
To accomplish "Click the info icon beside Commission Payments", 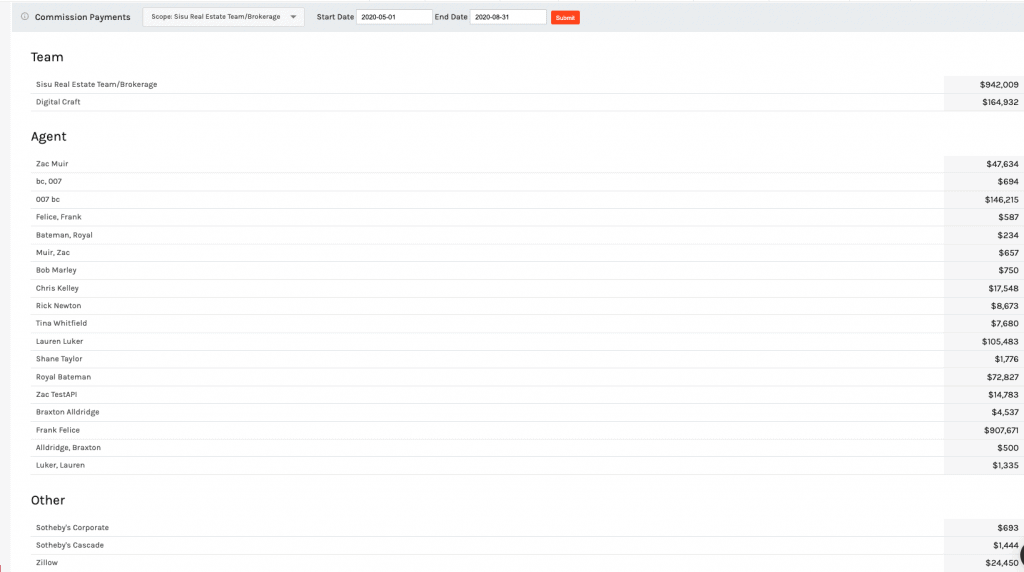I will tap(25, 16).
